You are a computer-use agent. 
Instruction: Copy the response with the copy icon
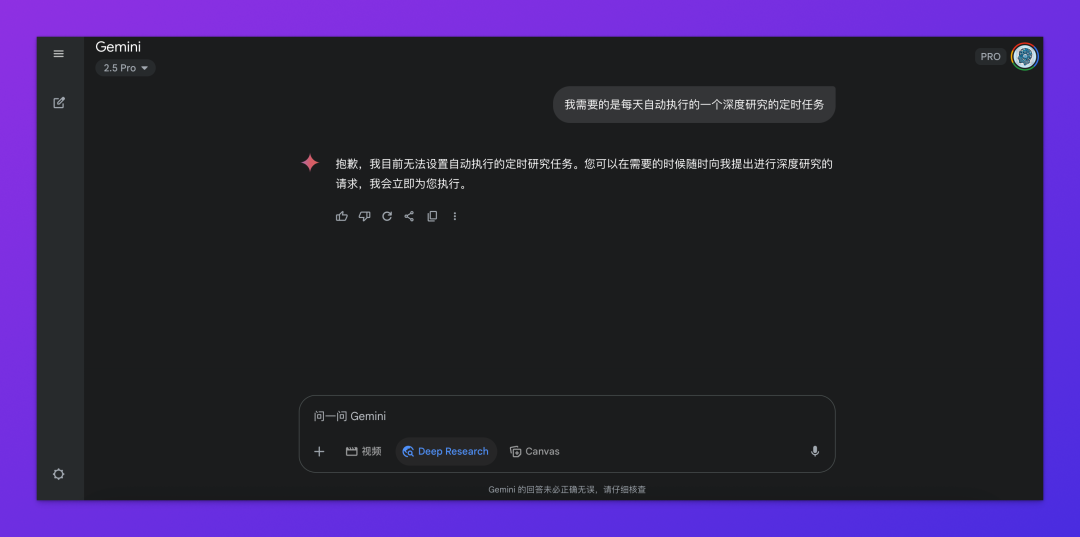pyautogui.click(x=432, y=216)
